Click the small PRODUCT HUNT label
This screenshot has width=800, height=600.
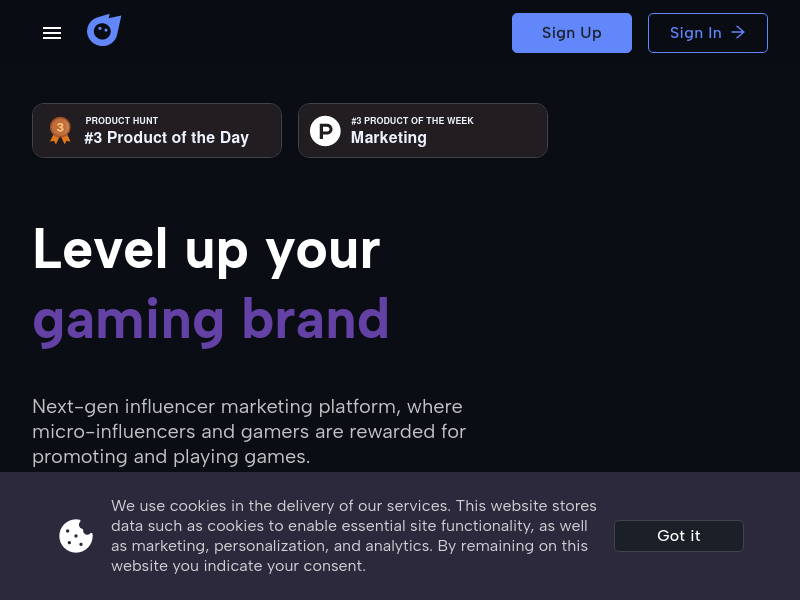pyautogui.click(x=121, y=121)
